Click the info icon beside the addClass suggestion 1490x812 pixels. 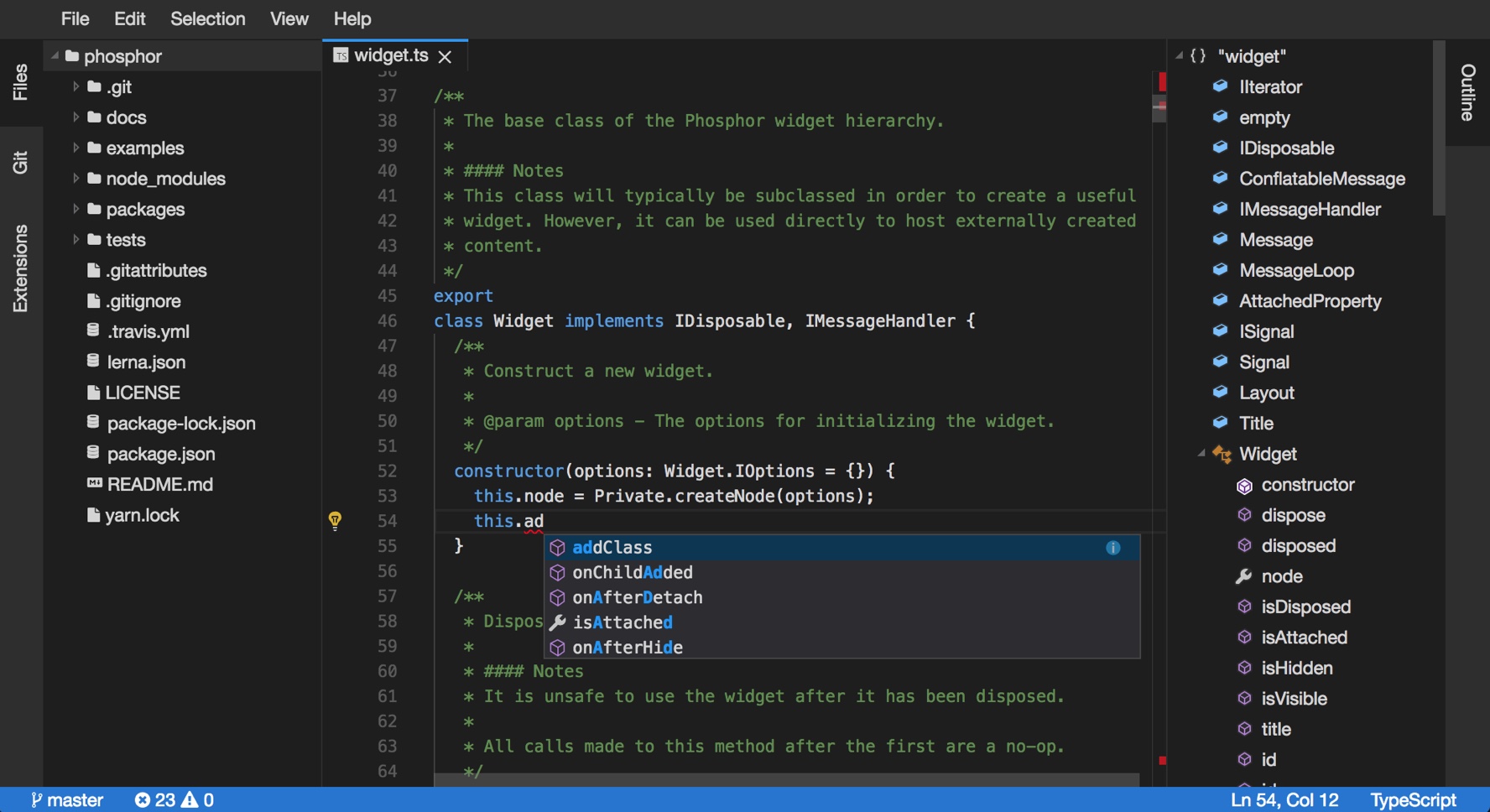click(x=1112, y=548)
